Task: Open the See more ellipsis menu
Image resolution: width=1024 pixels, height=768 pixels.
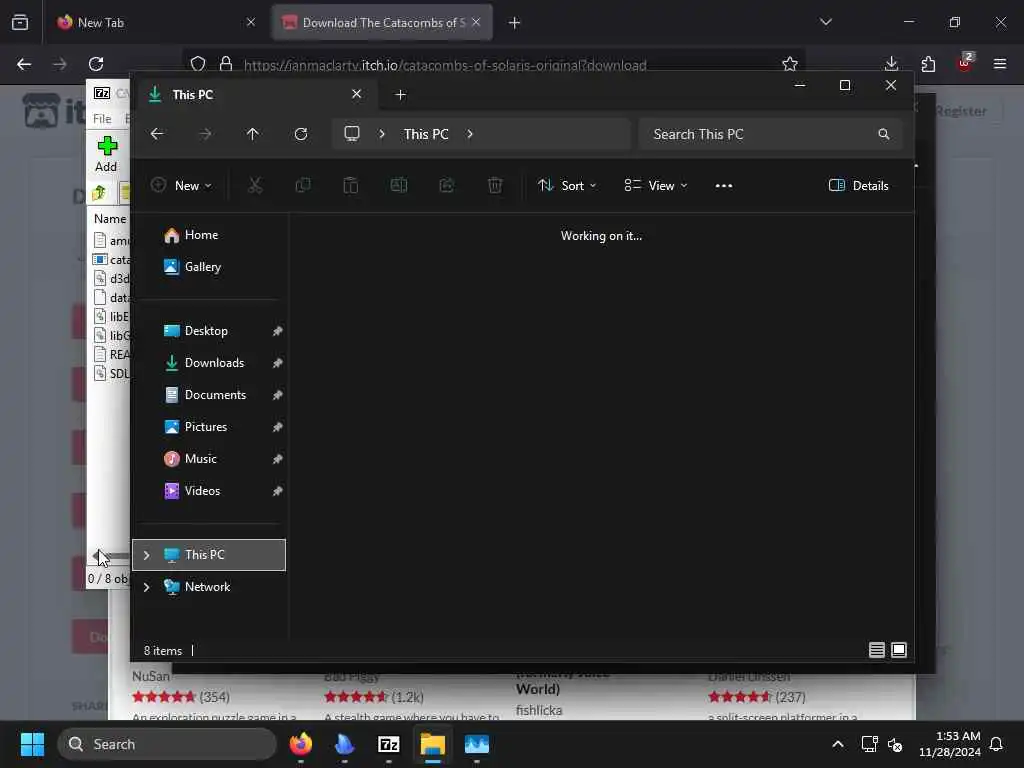Action: point(724,185)
